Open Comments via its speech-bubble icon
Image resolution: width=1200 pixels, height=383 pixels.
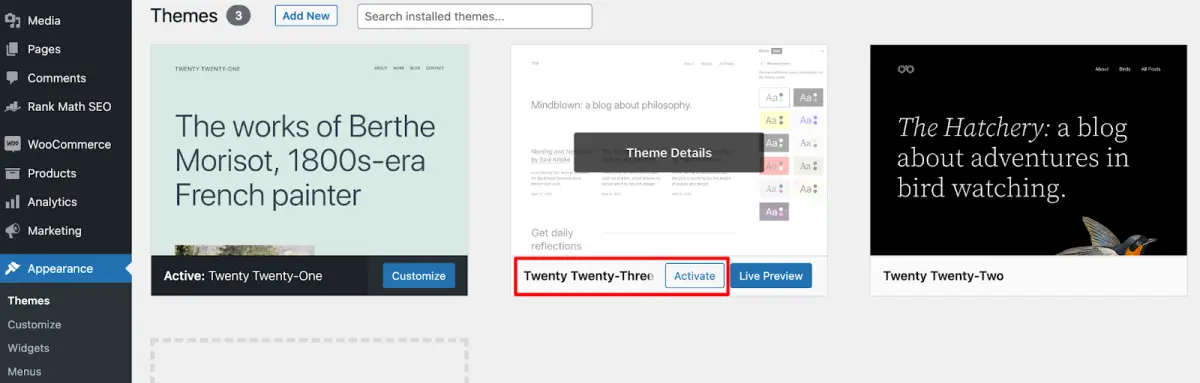tap(13, 78)
